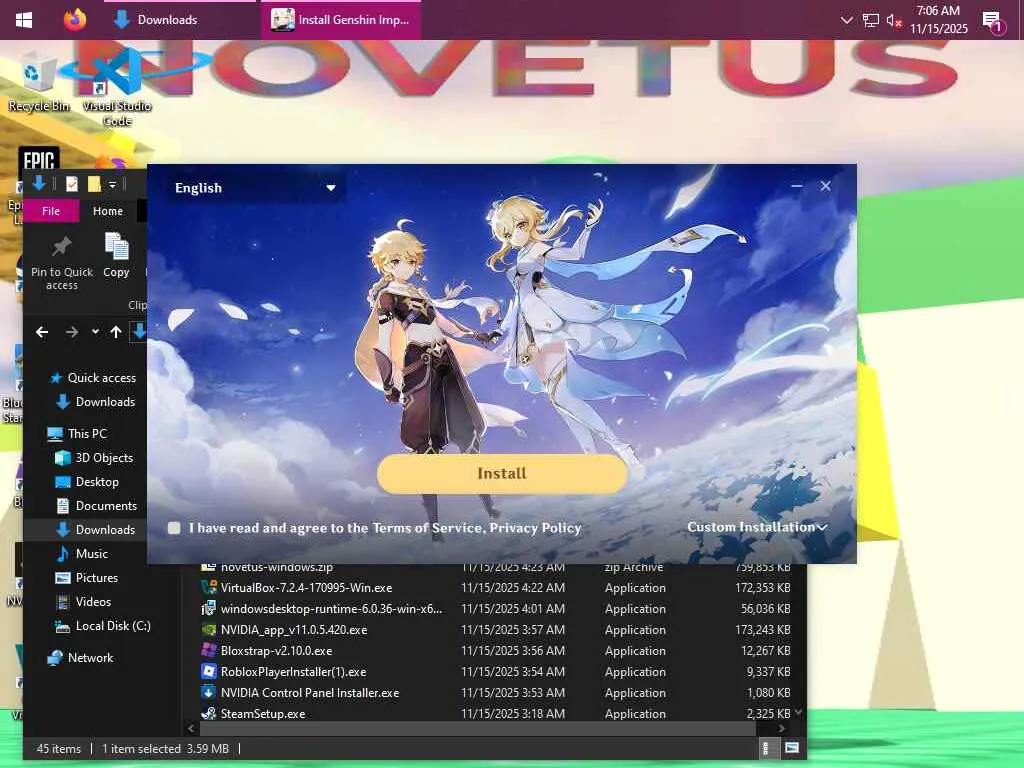Click New folder icon in quick toolbar
Image resolution: width=1024 pixels, height=768 pixels.
95,185
